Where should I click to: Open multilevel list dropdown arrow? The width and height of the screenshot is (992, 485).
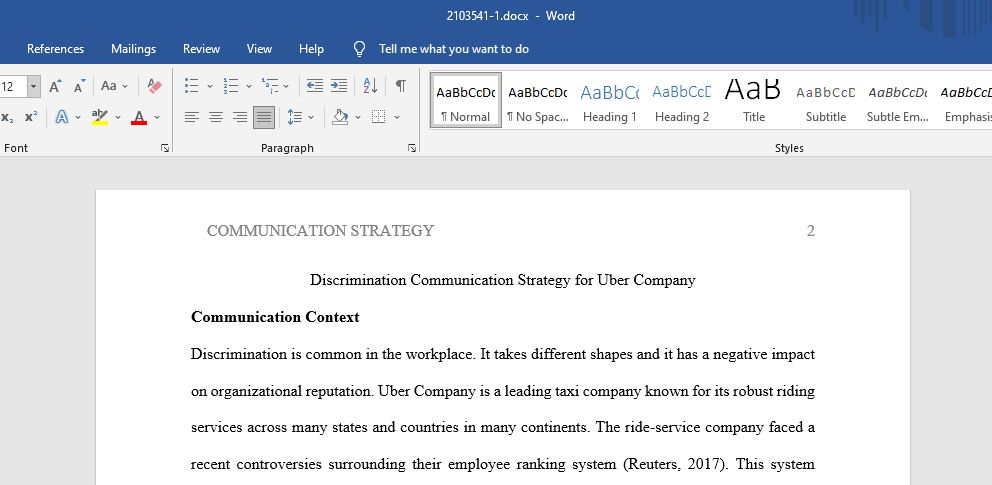tap(286, 86)
